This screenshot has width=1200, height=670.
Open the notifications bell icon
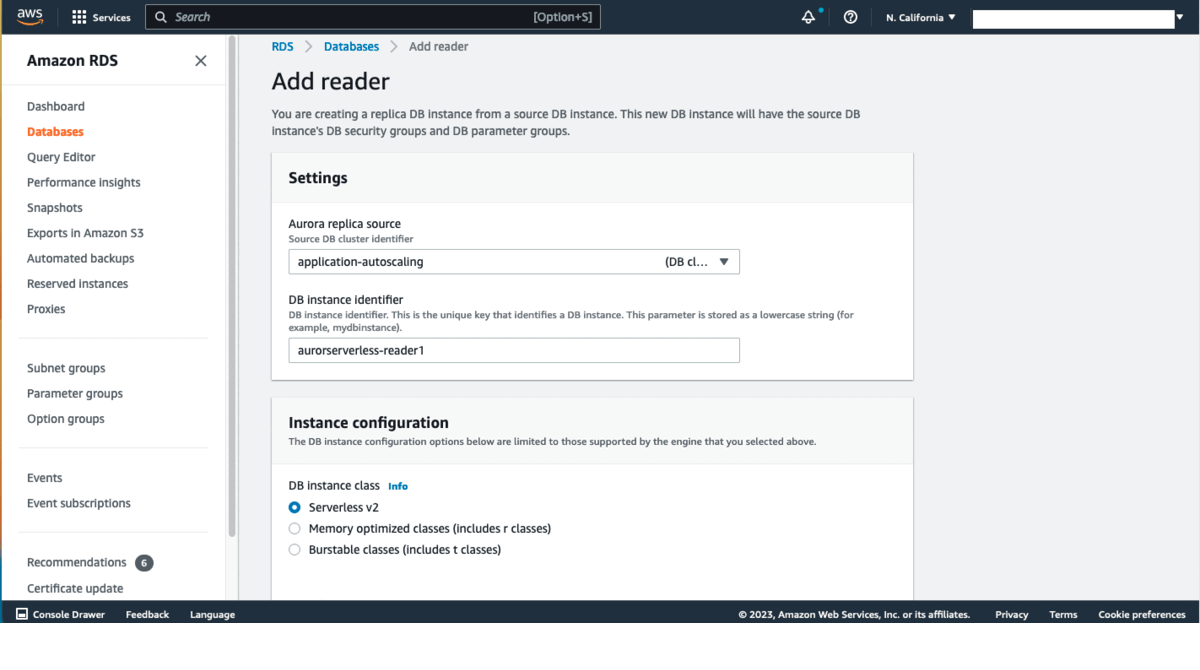808,17
